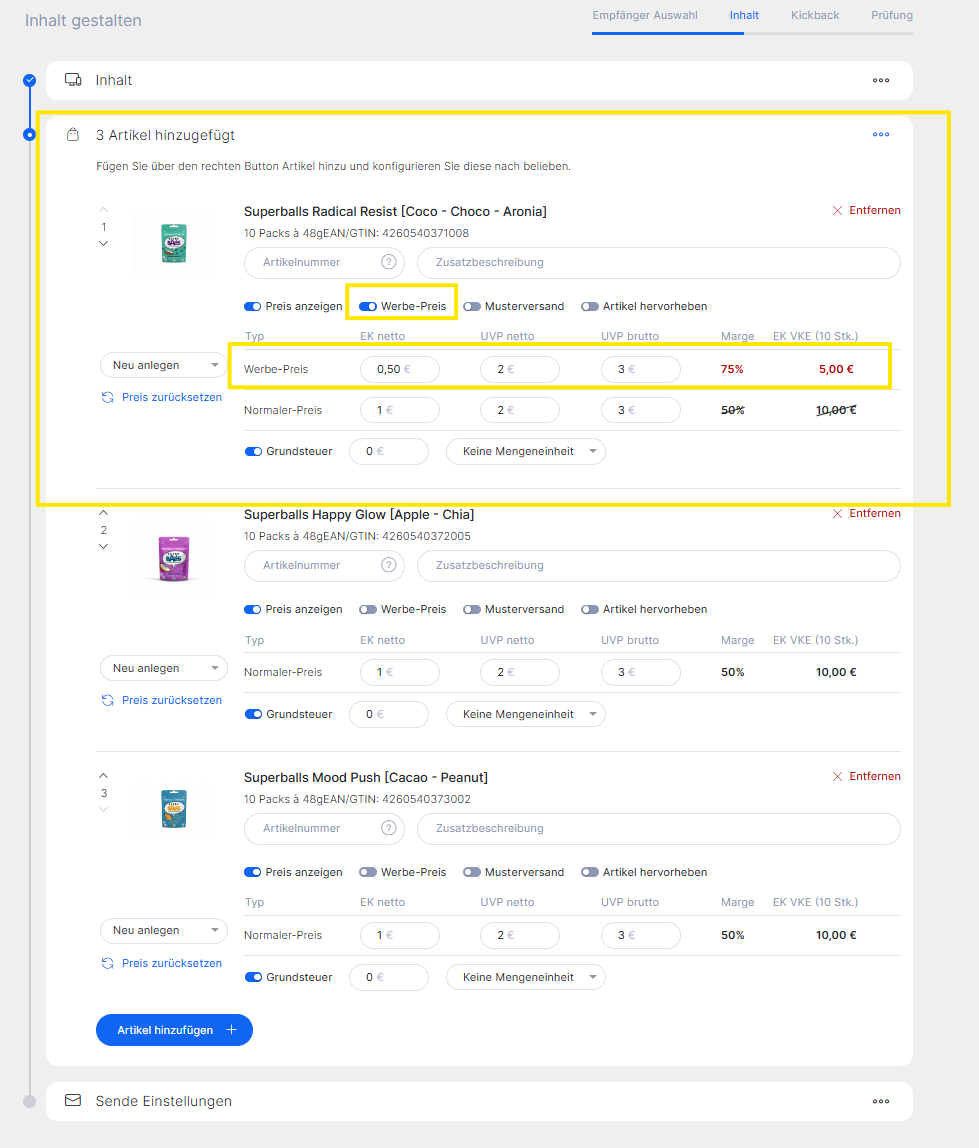Switch to the Kickback tab
The width and height of the screenshot is (979, 1148).
coord(815,15)
